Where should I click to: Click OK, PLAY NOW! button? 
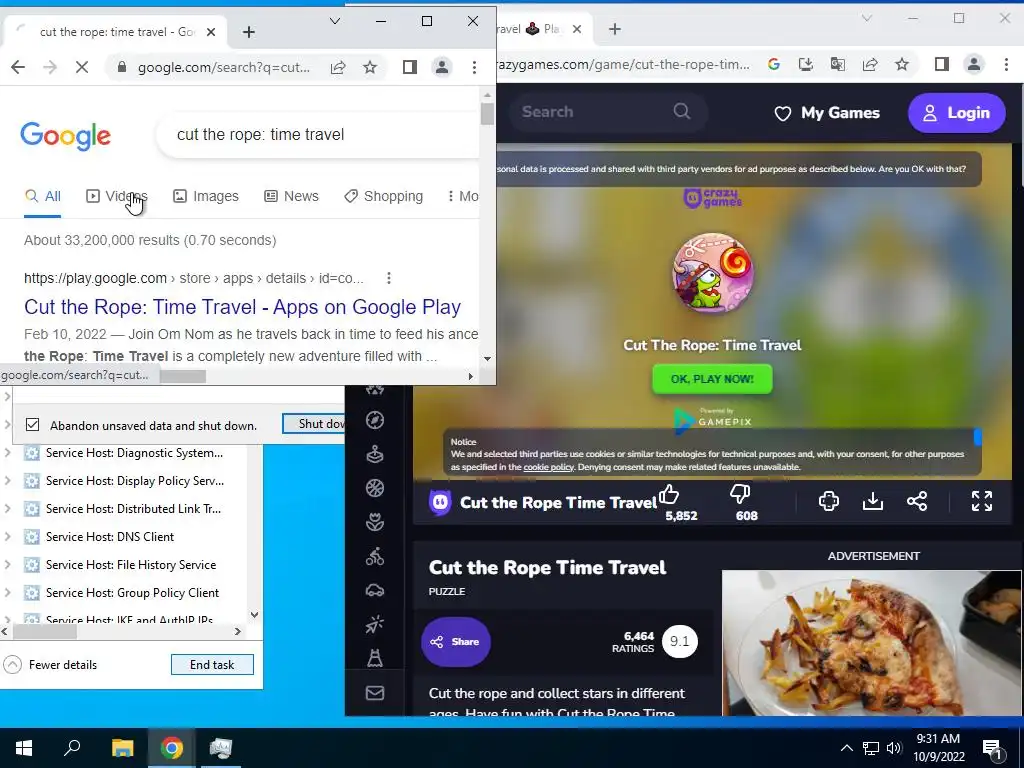[712, 379]
